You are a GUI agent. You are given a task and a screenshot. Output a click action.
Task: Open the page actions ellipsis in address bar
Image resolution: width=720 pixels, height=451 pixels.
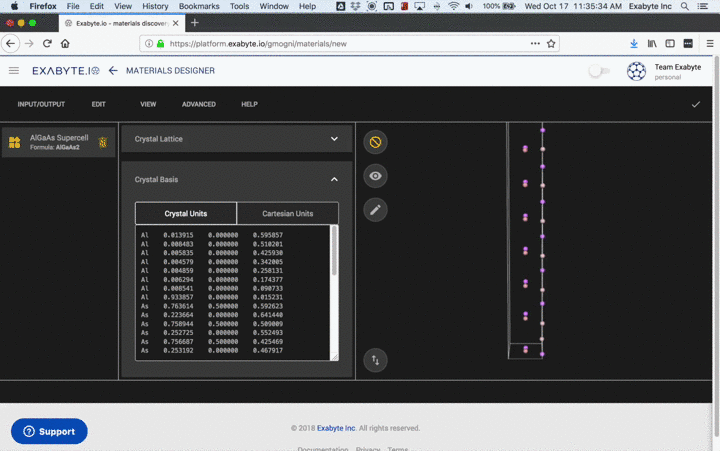(x=535, y=44)
